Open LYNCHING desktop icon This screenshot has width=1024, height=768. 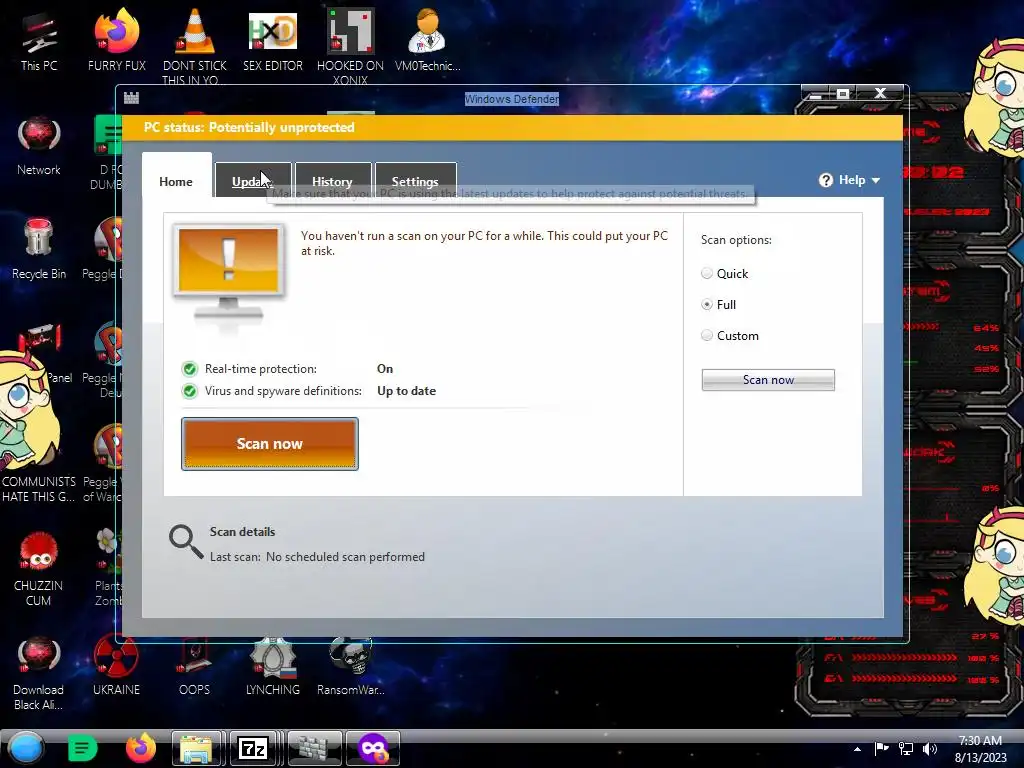272,665
